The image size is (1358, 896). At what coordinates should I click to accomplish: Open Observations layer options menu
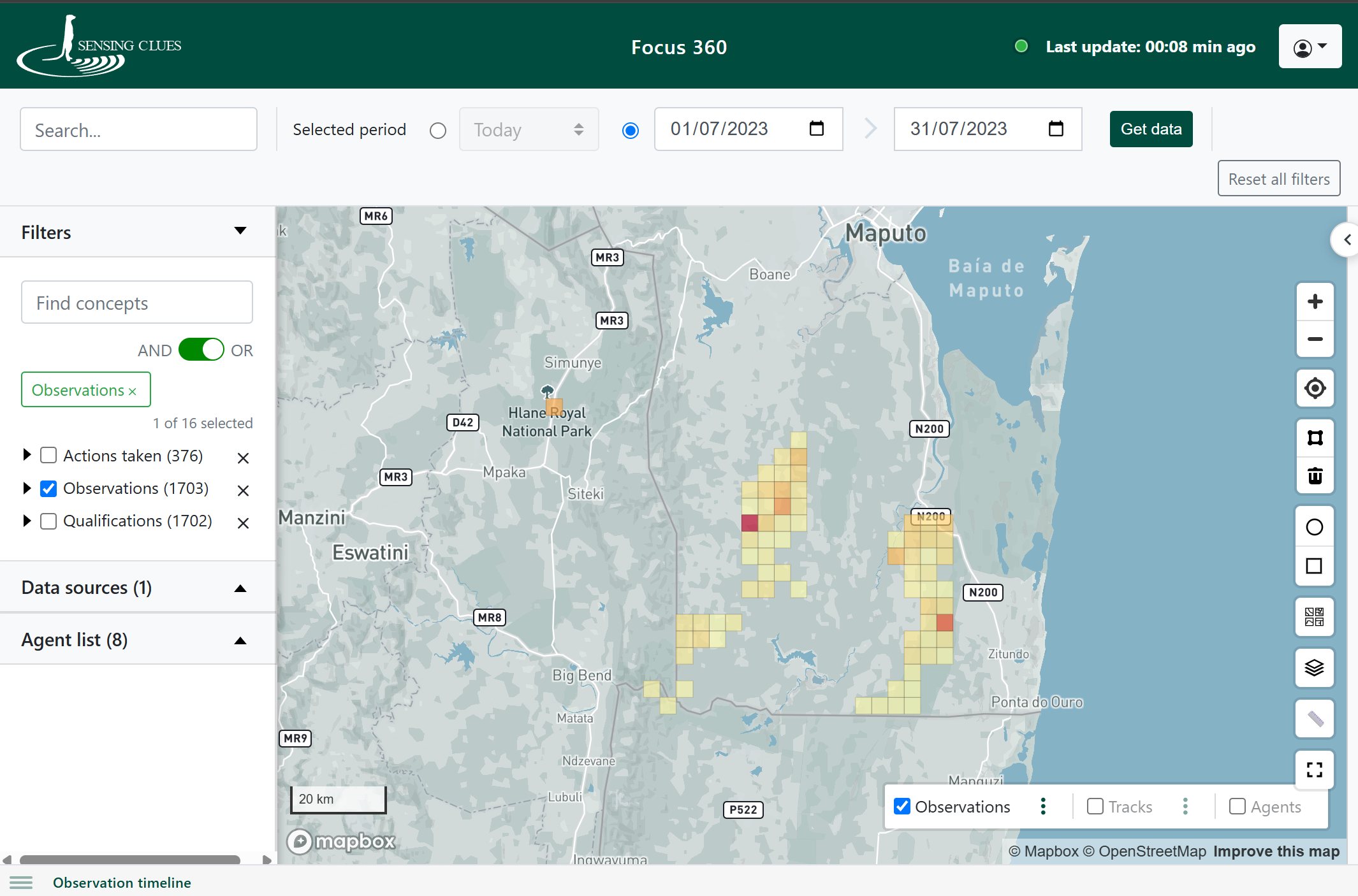click(x=1043, y=806)
